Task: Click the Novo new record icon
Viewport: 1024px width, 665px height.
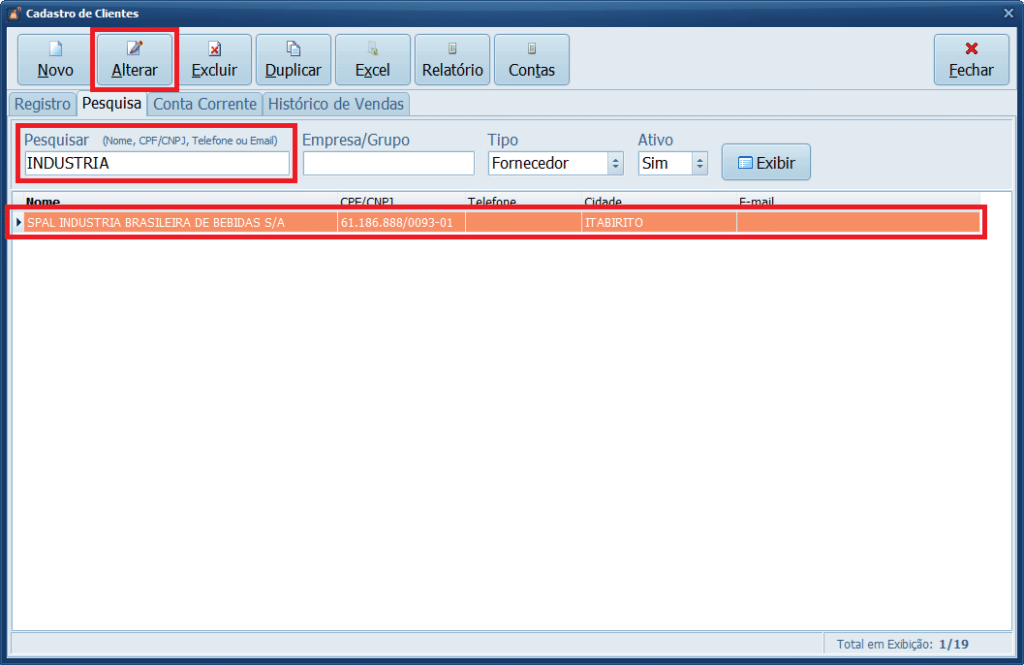Action: (x=56, y=49)
